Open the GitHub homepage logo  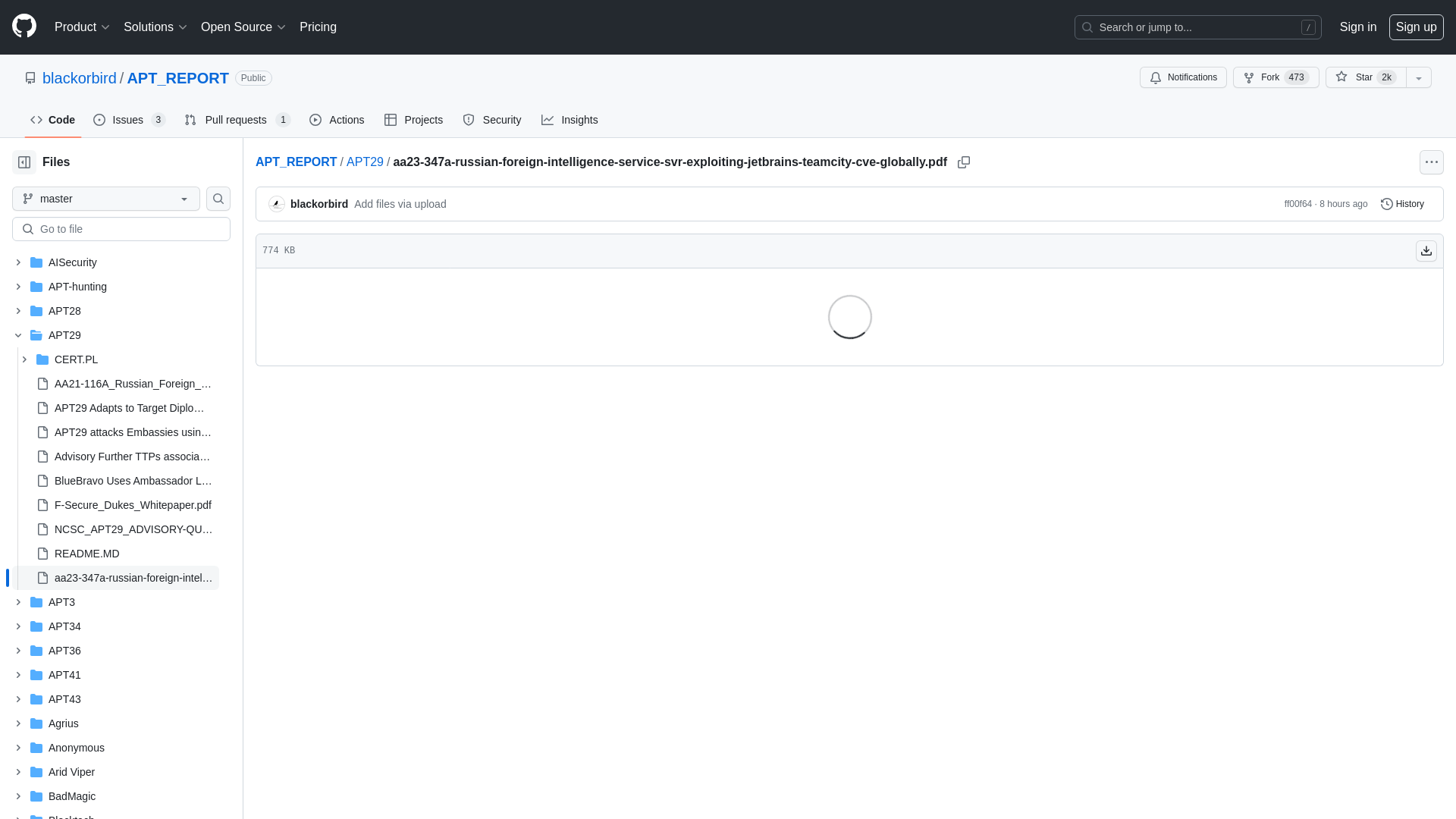point(24,27)
